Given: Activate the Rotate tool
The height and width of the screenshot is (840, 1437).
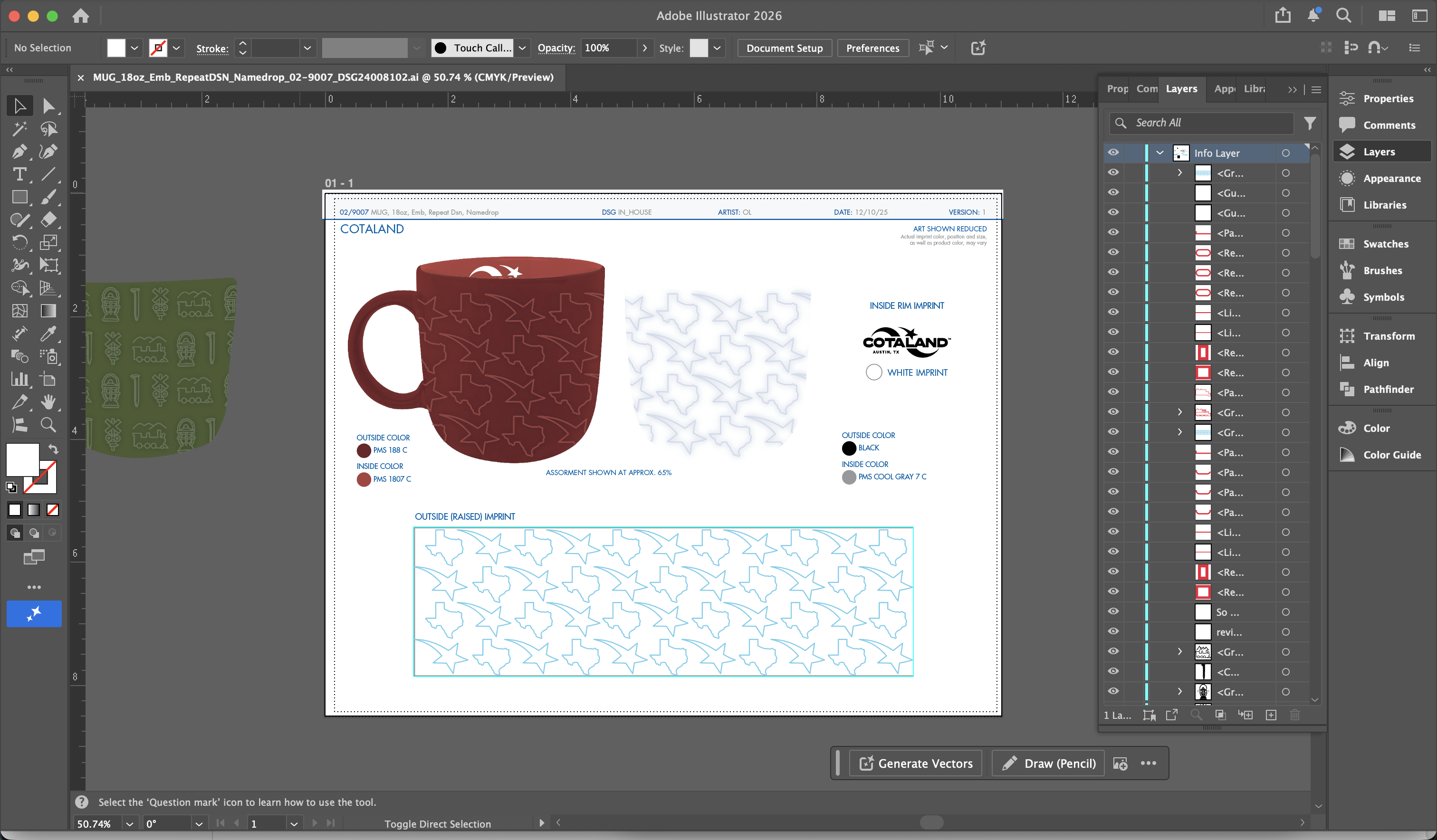Looking at the screenshot, I should [x=19, y=242].
